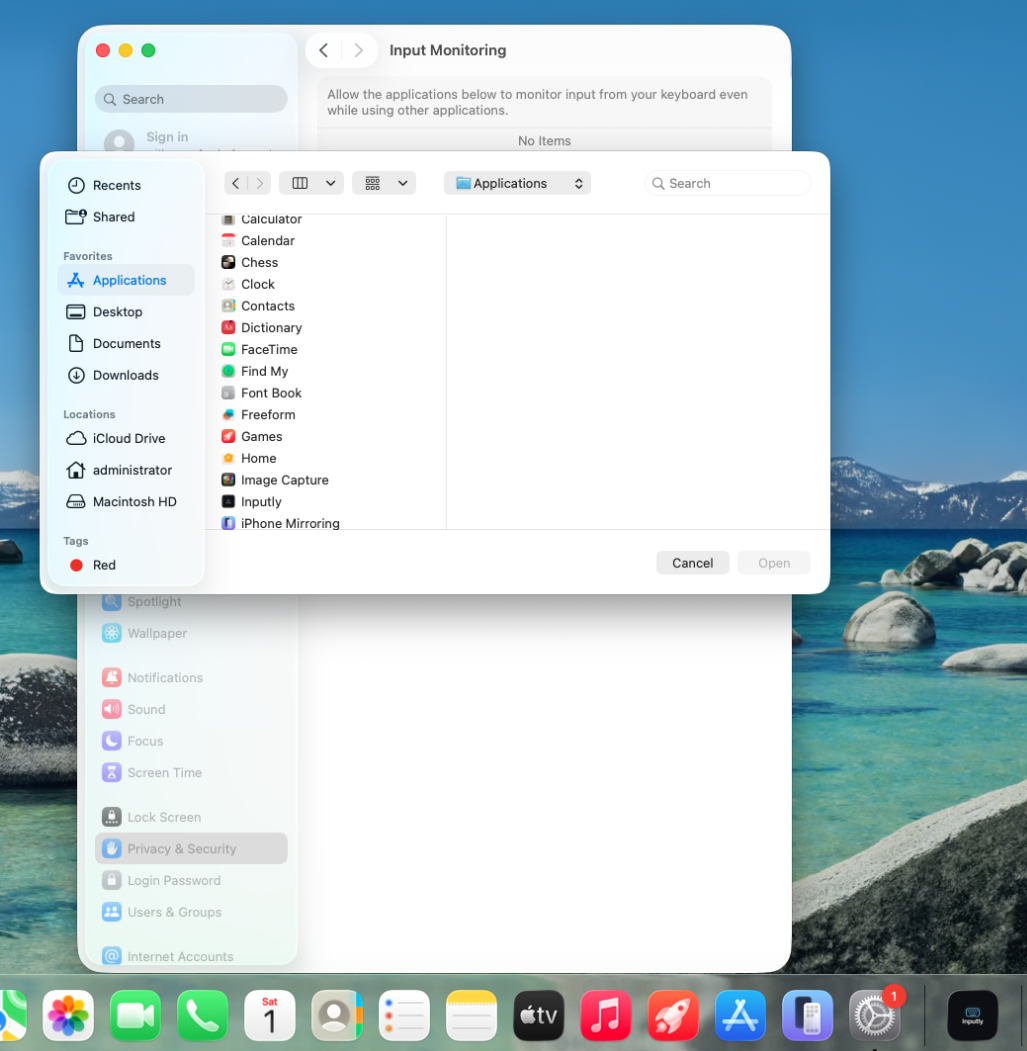This screenshot has height=1051, width=1027.
Task: Open Music from the Dock
Action: coord(605,1016)
